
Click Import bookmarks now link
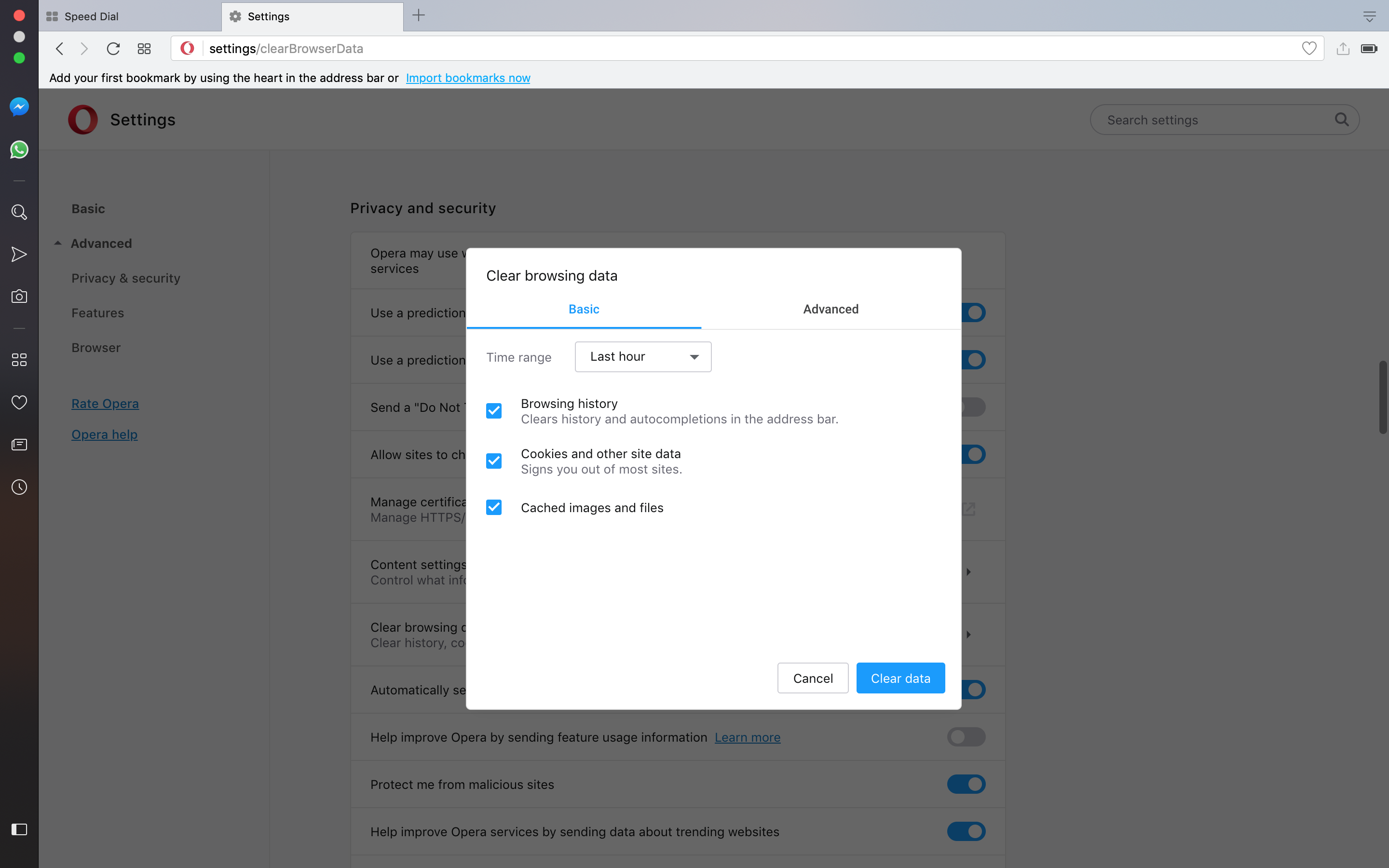(468, 78)
